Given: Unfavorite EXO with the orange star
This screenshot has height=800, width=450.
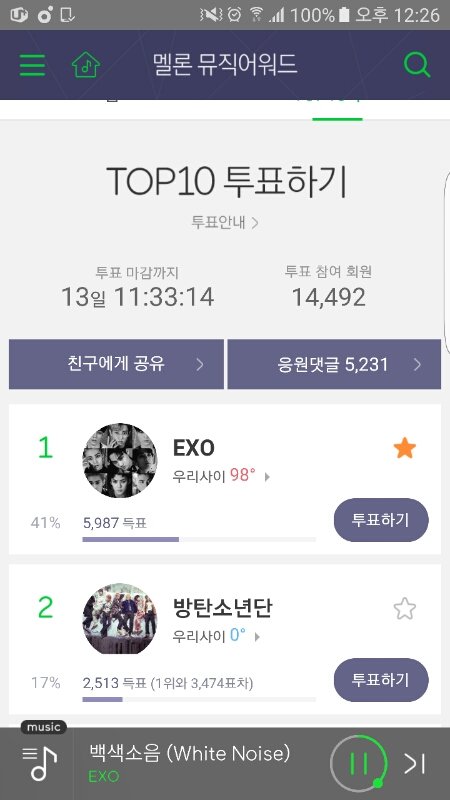Looking at the screenshot, I should click(x=405, y=448).
